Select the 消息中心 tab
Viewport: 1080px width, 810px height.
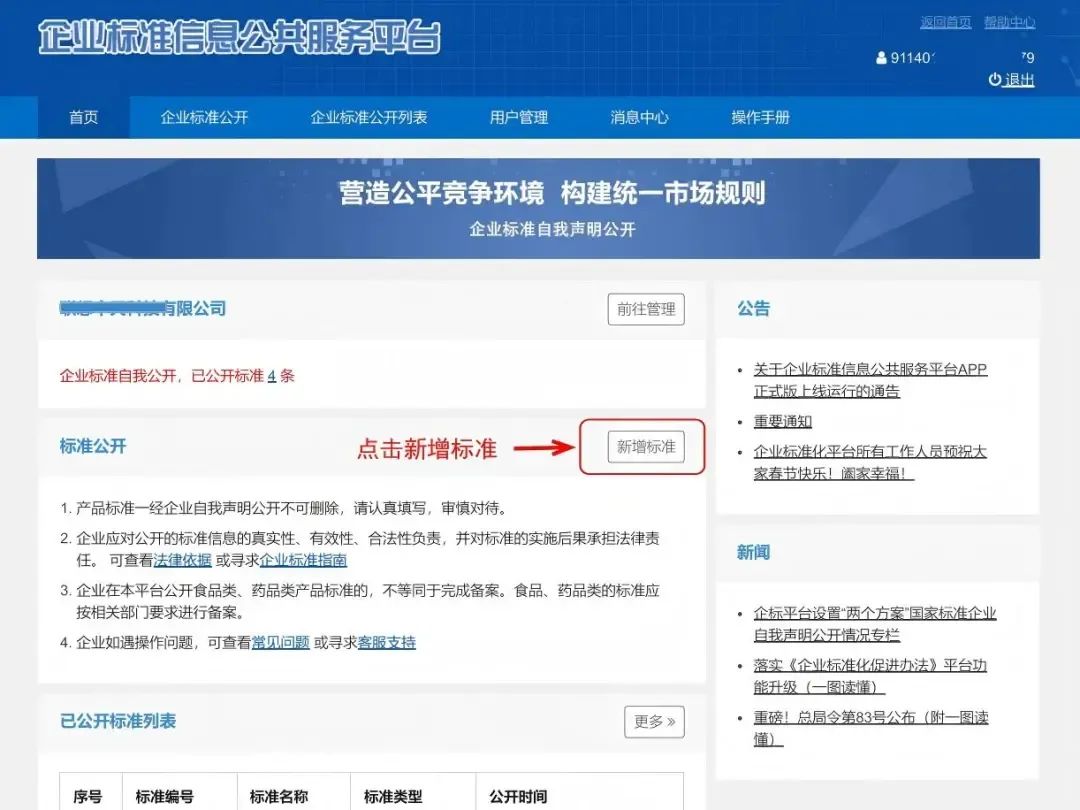(x=639, y=117)
